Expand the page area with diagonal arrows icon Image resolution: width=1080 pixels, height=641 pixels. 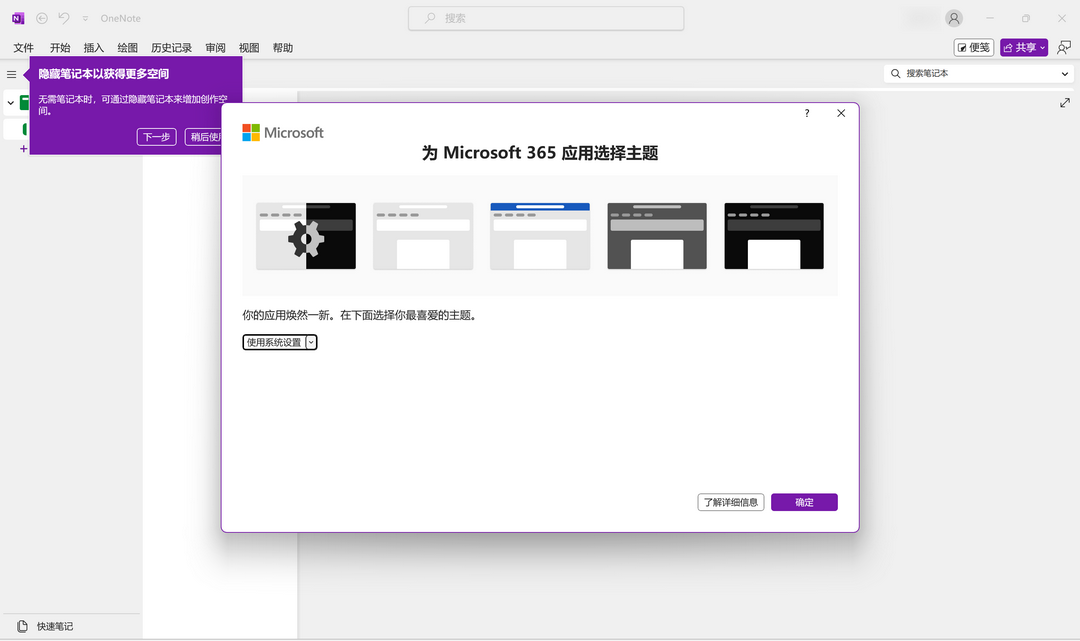coord(1064,102)
